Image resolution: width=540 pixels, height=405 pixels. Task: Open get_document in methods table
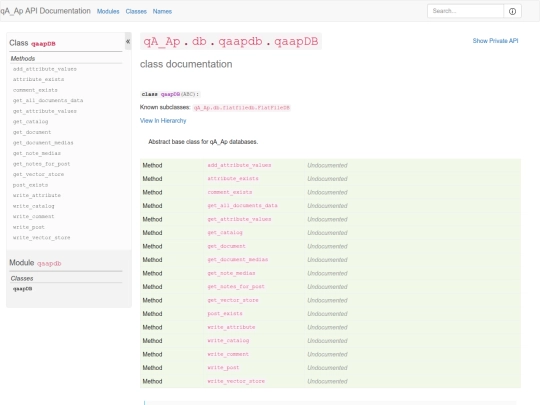tap(227, 246)
